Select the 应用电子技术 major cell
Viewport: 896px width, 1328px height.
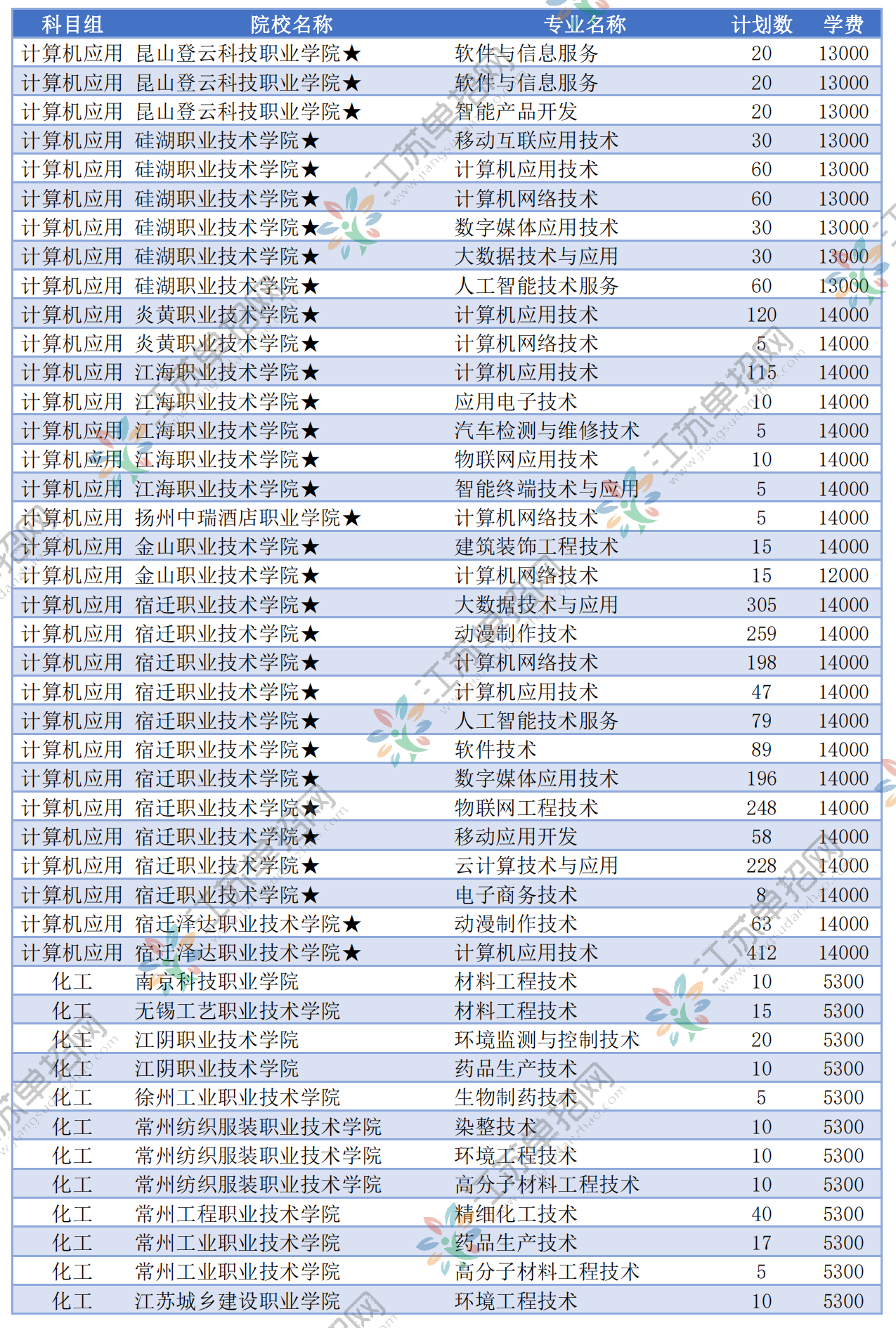click(516, 402)
